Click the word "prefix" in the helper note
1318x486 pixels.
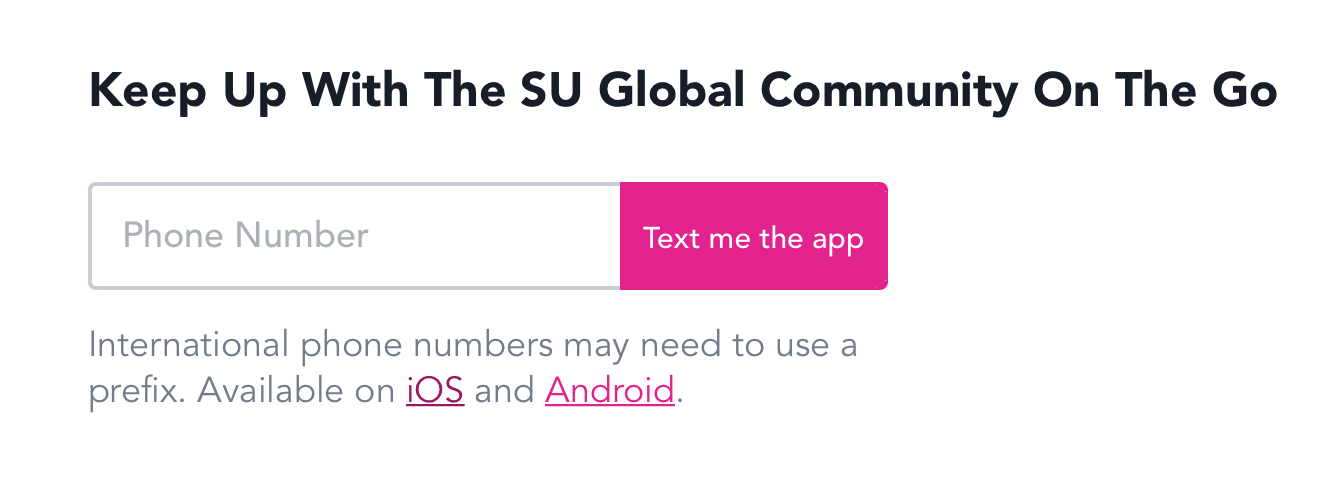[x=135, y=390]
